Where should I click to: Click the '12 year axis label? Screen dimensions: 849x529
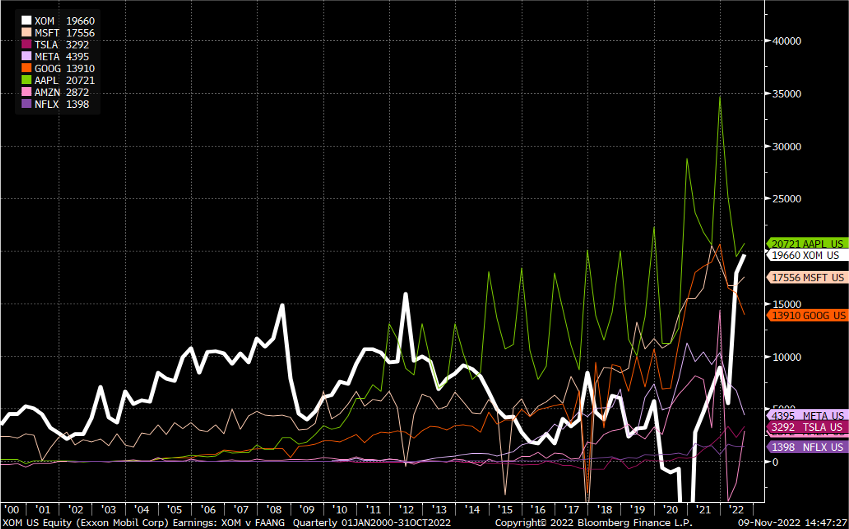click(407, 510)
